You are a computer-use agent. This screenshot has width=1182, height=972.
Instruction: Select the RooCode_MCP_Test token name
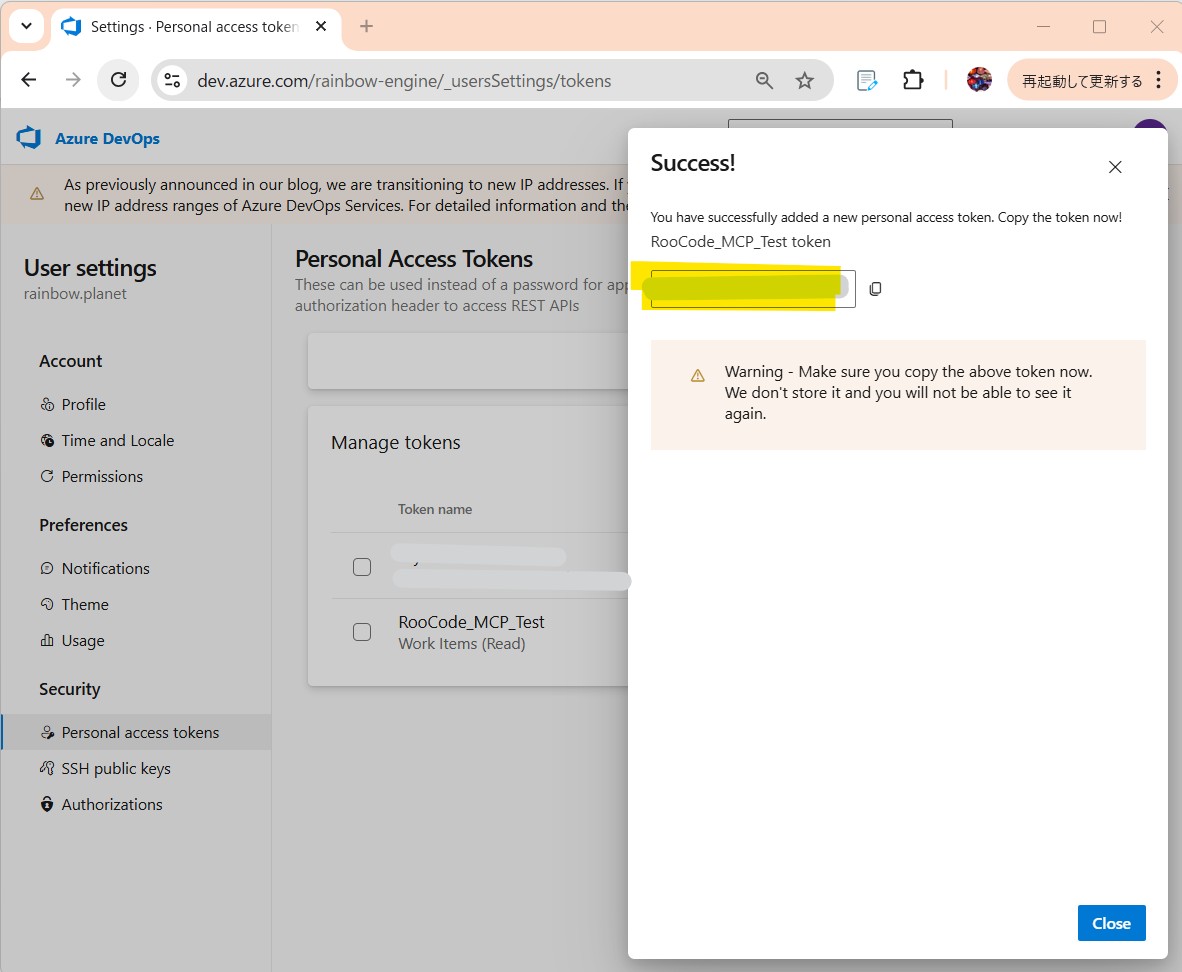tap(471, 622)
